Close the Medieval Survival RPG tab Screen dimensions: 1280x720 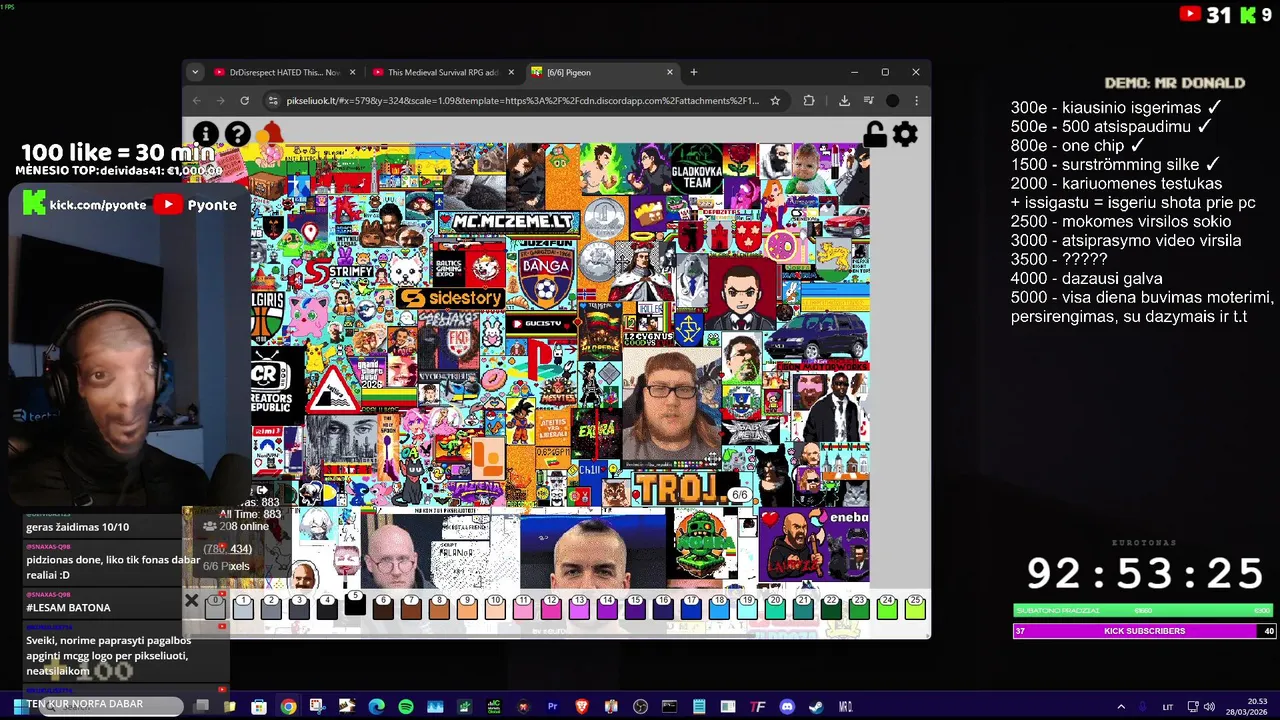click(x=511, y=72)
